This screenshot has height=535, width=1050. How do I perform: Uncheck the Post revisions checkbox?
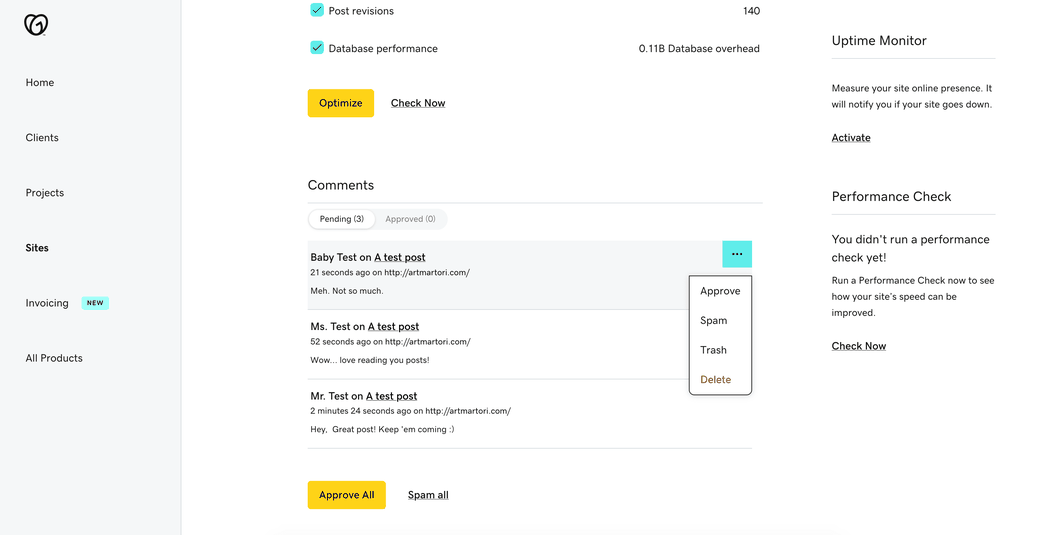(317, 10)
